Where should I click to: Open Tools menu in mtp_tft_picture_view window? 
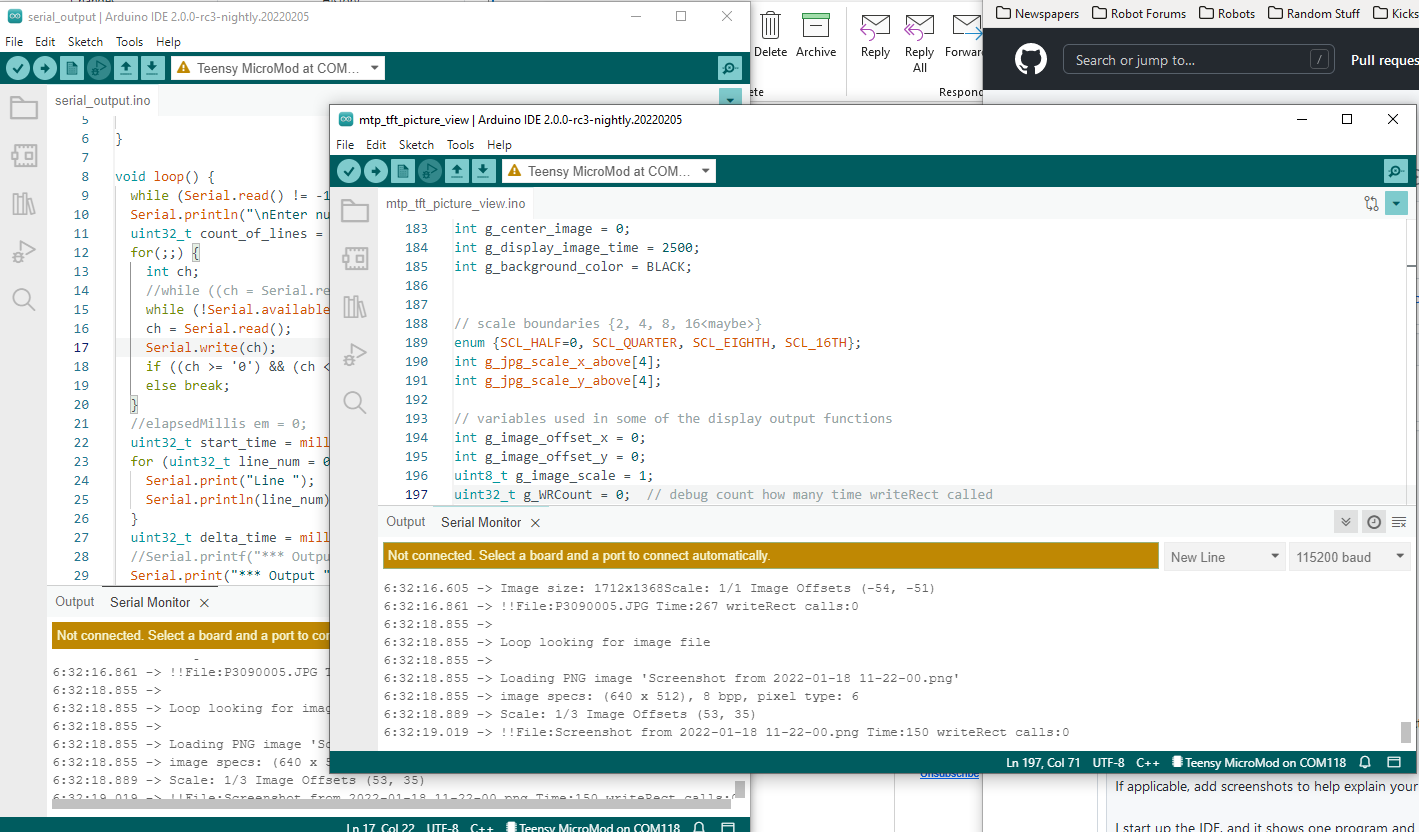point(460,145)
